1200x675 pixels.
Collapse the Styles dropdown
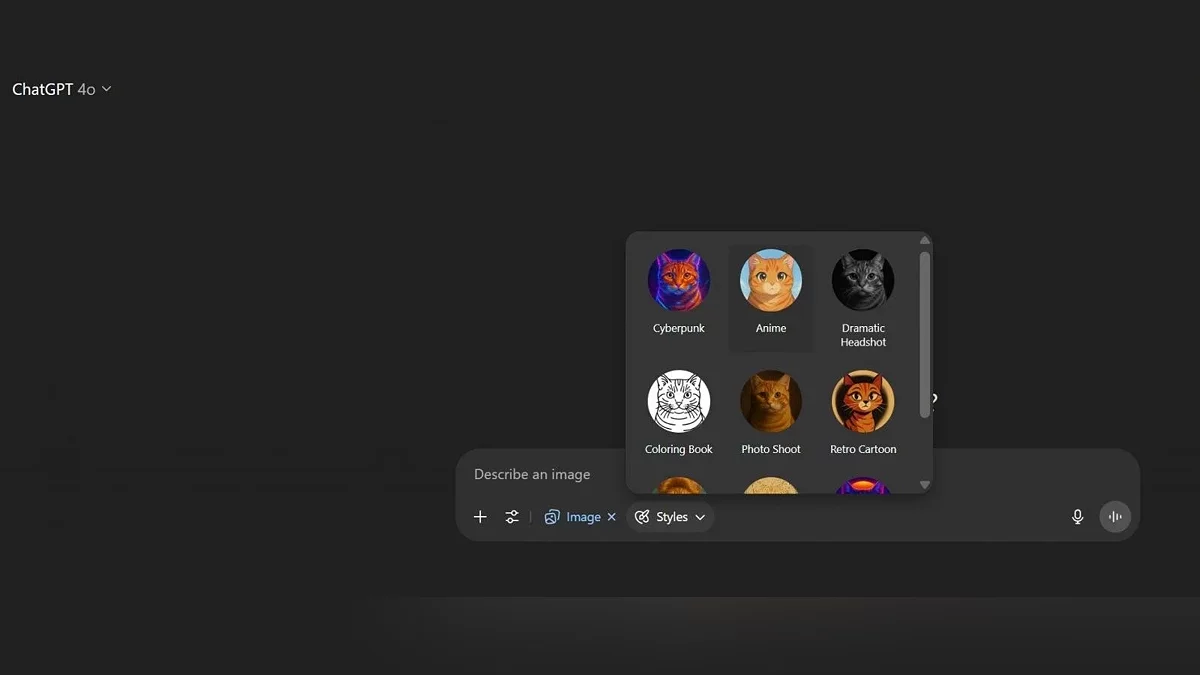pyautogui.click(x=700, y=517)
